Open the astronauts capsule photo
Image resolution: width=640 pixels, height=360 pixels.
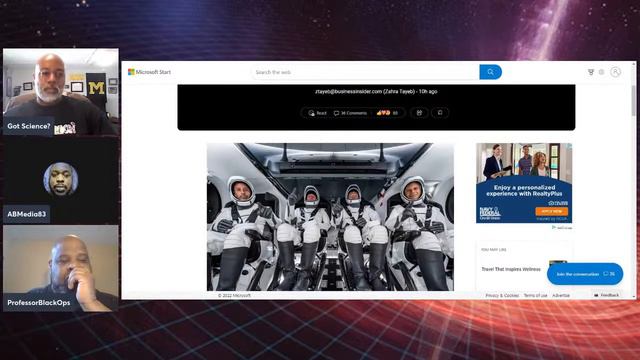330,217
